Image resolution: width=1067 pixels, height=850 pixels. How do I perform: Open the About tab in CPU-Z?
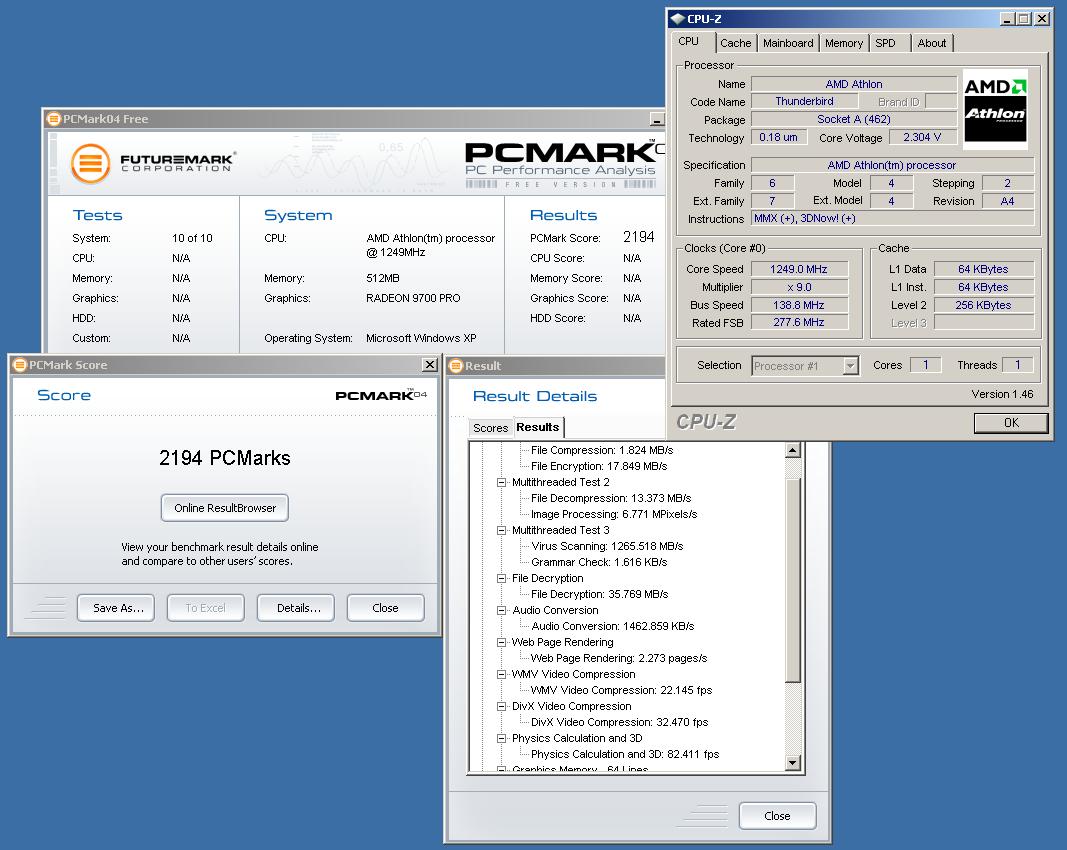932,43
